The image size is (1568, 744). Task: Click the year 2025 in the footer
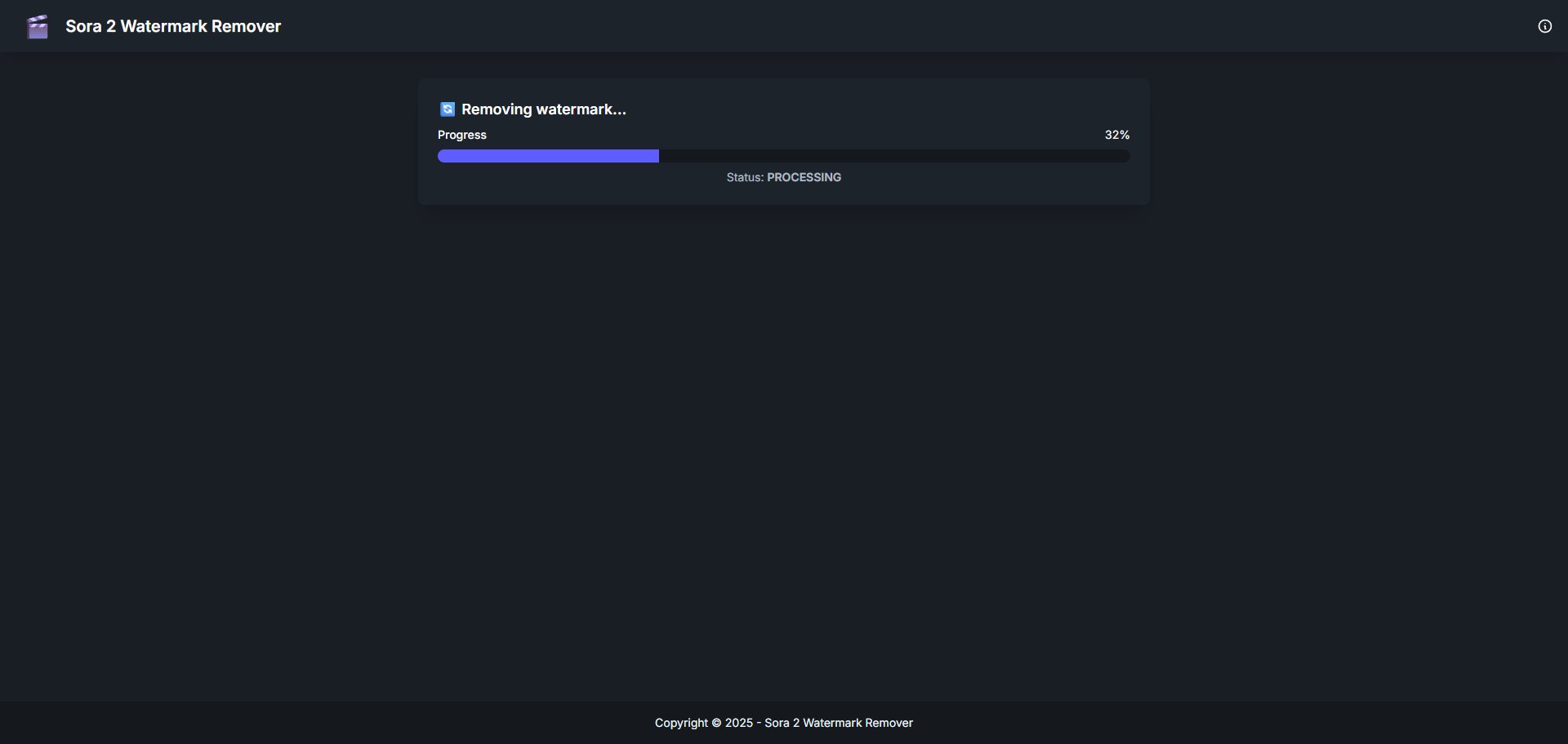coord(738,723)
